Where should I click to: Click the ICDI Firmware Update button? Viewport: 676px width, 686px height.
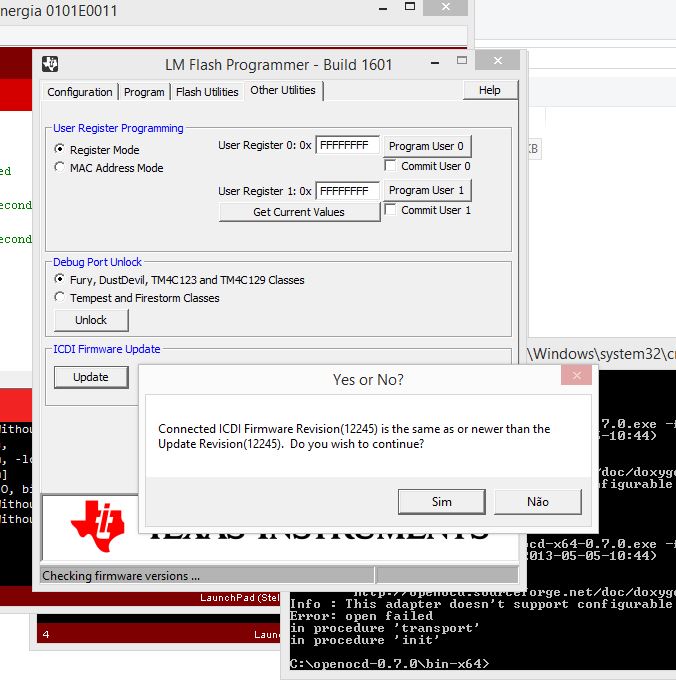click(91, 377)
